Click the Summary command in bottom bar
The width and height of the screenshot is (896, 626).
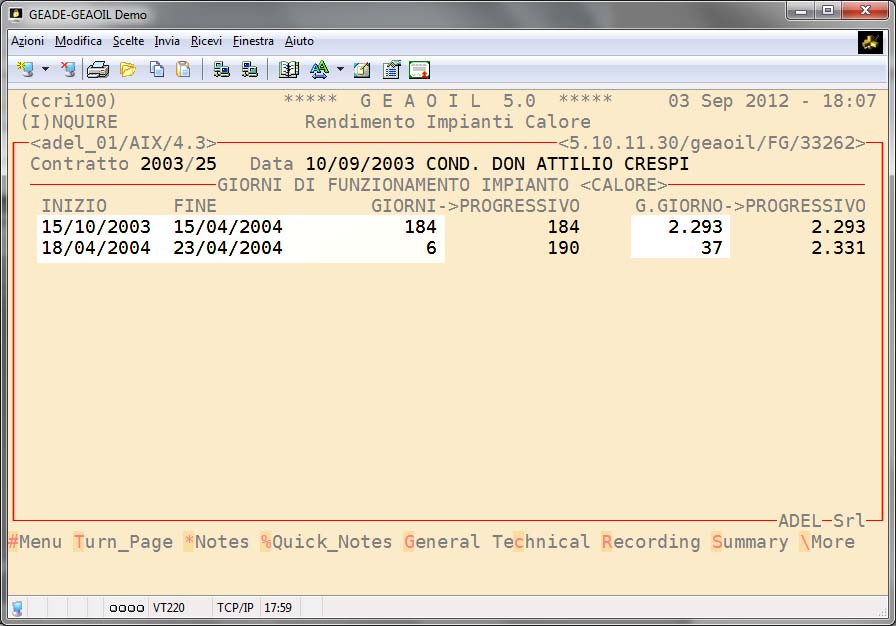pos(750,542)
